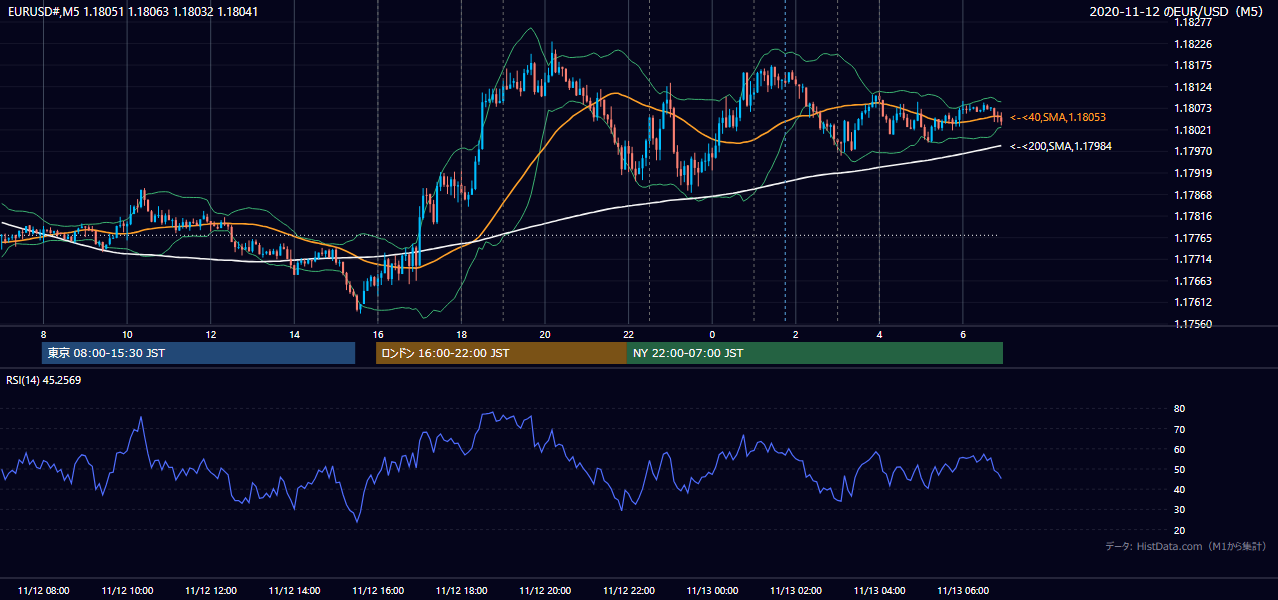1278x600 pixels.
Task: Click the 東京 08:00-15:30 JST session bar
Action: tap(199, 353)
